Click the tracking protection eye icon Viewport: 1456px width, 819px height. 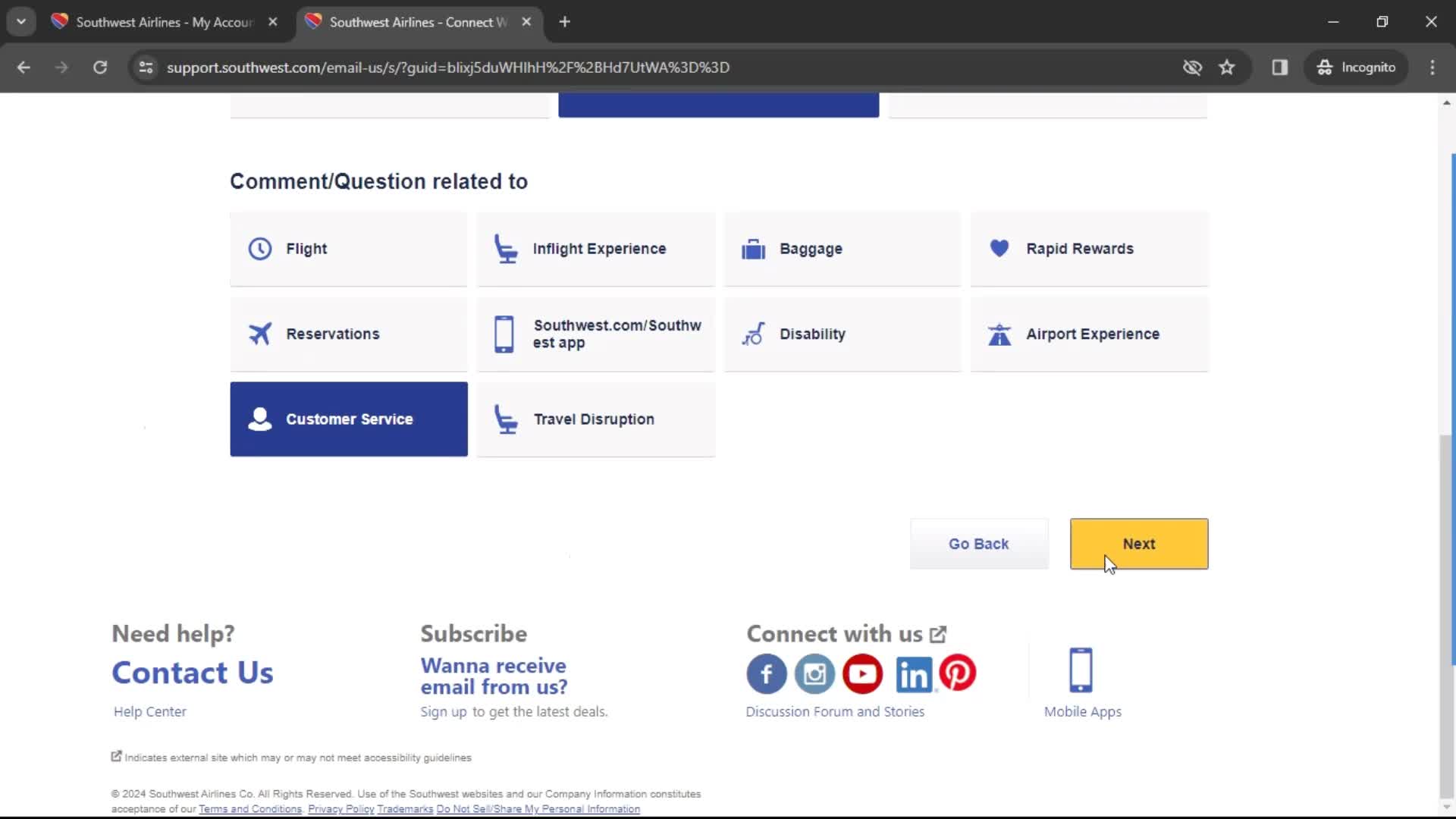[x=1192, y=67]
